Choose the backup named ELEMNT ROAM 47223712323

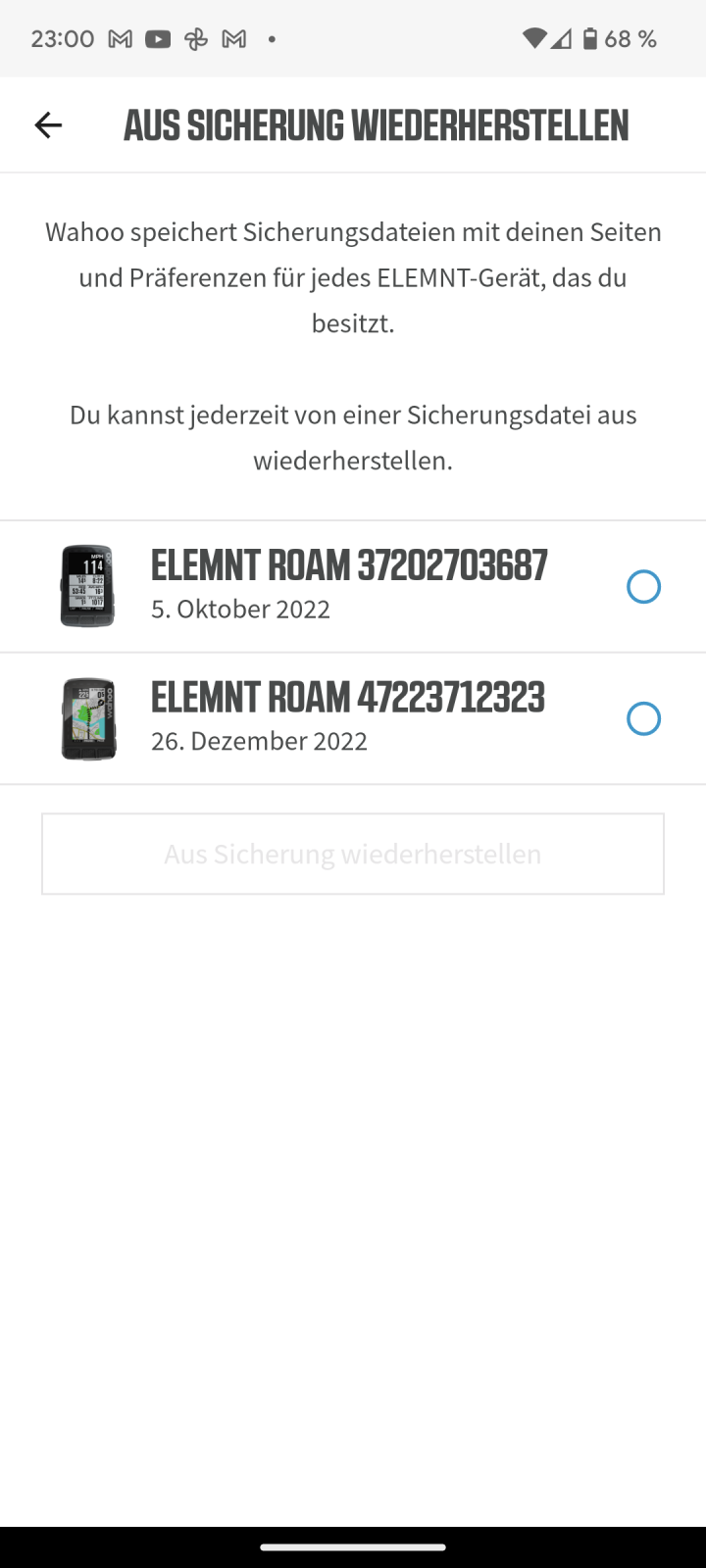347,698
